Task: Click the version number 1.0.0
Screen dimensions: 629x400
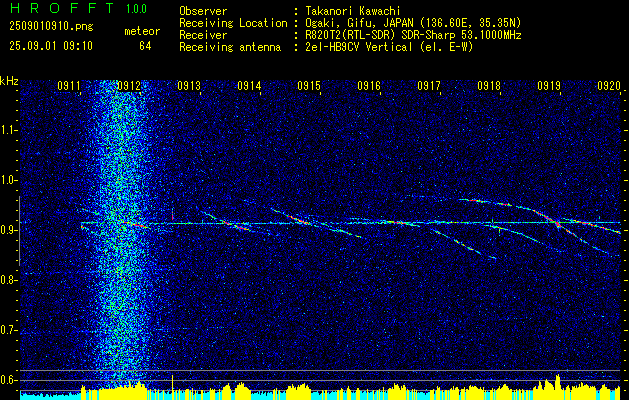Action: click(x=136, y=9)
